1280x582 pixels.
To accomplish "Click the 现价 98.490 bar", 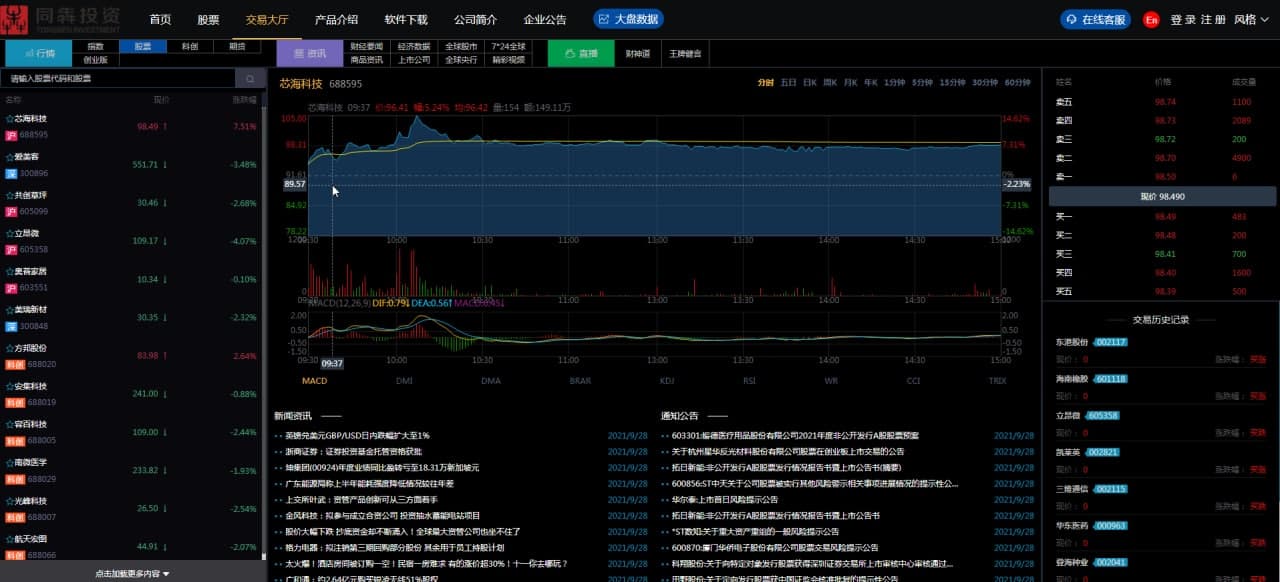I will (1162, 196).
